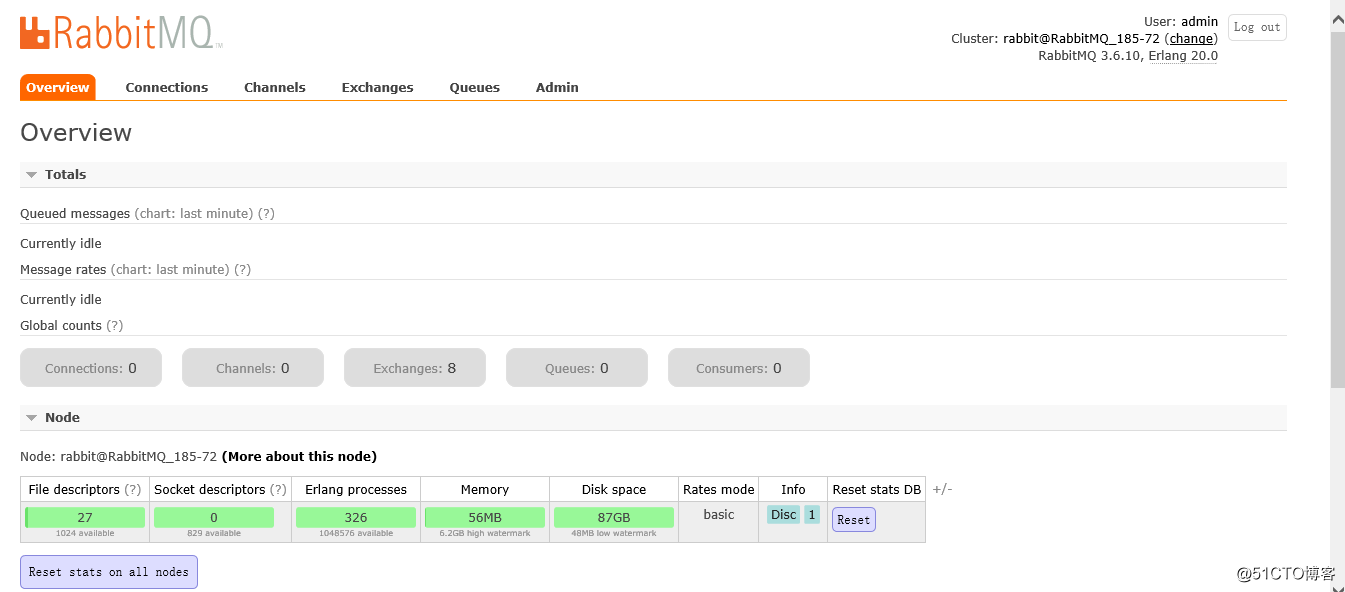Click the Disc info tag

pyautogui.click(x=784, y=515)
